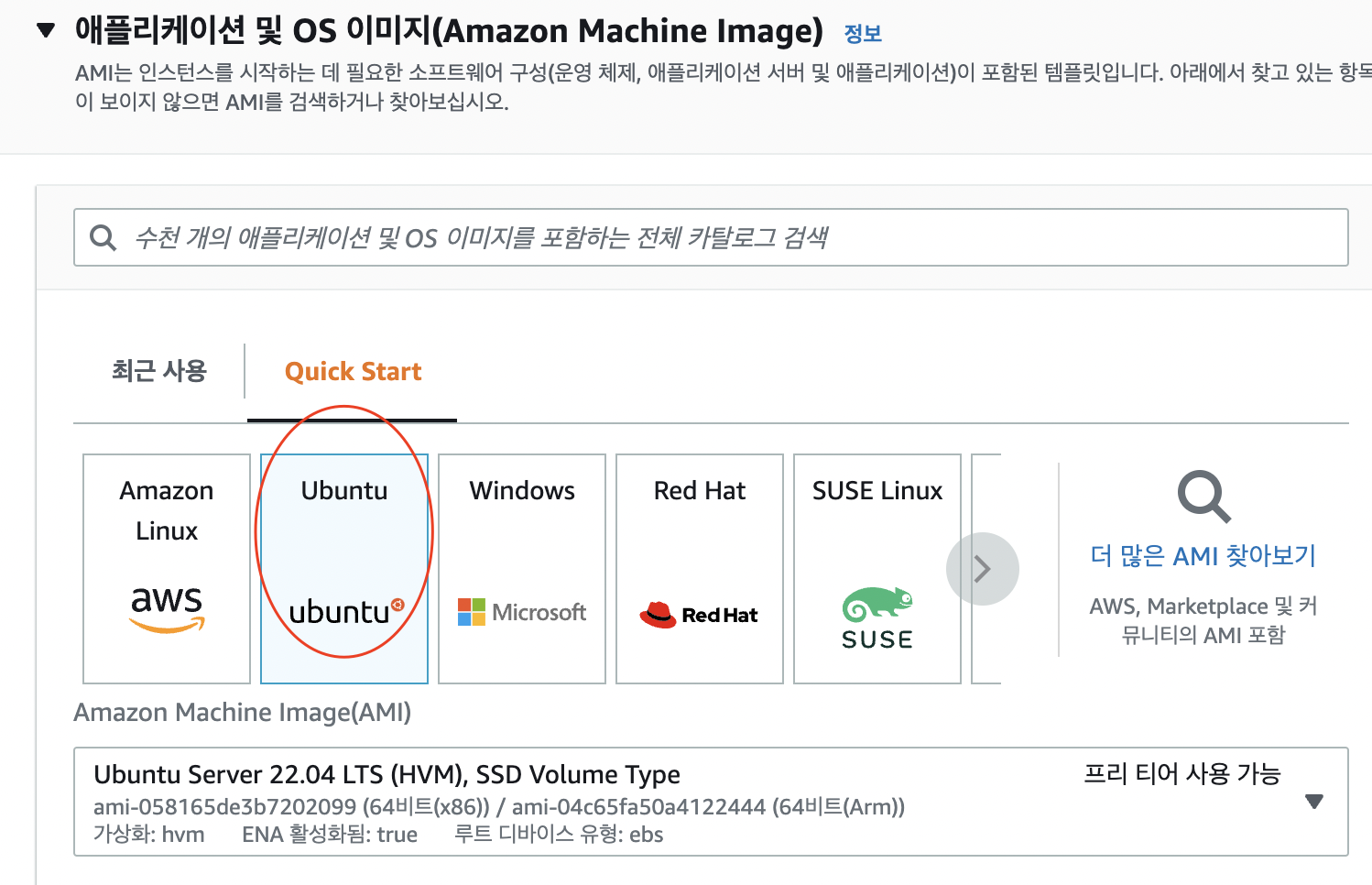Image resolution: width=1372 pixels, height=885 pixels.
Task: Open 더 많은 AMI 찾아보기 link
Action: pos(1203,556)
